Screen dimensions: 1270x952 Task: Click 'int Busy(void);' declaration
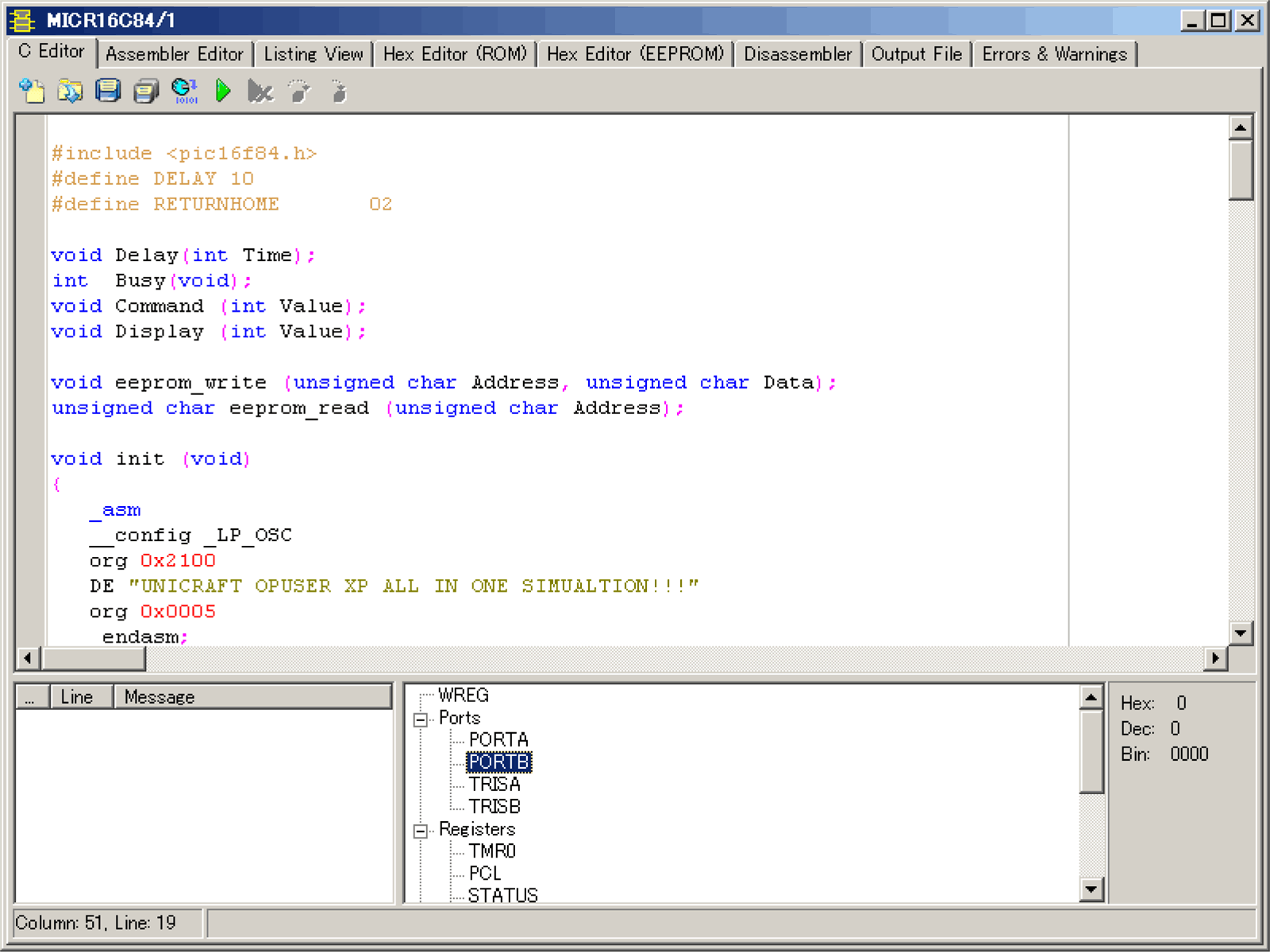pos(152,281)
